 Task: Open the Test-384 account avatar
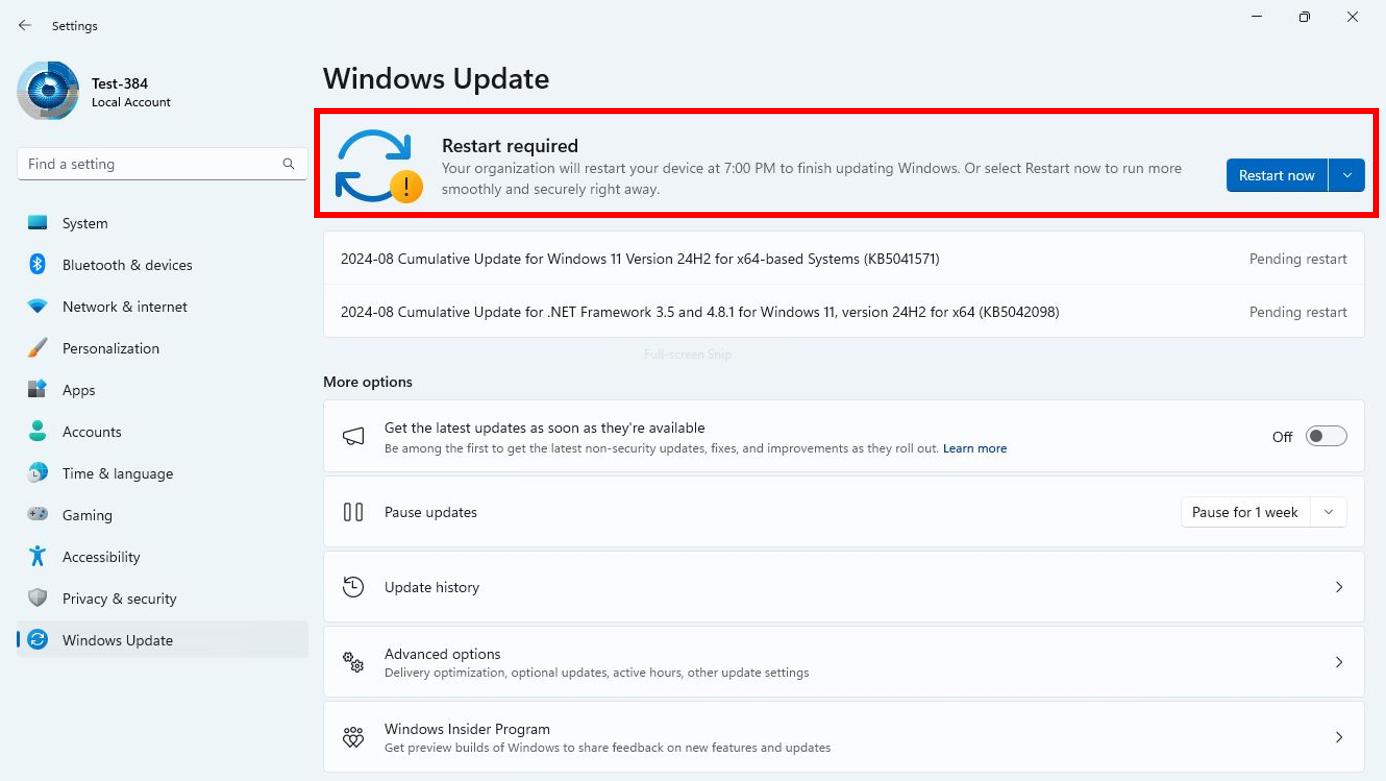coord(48,91)
